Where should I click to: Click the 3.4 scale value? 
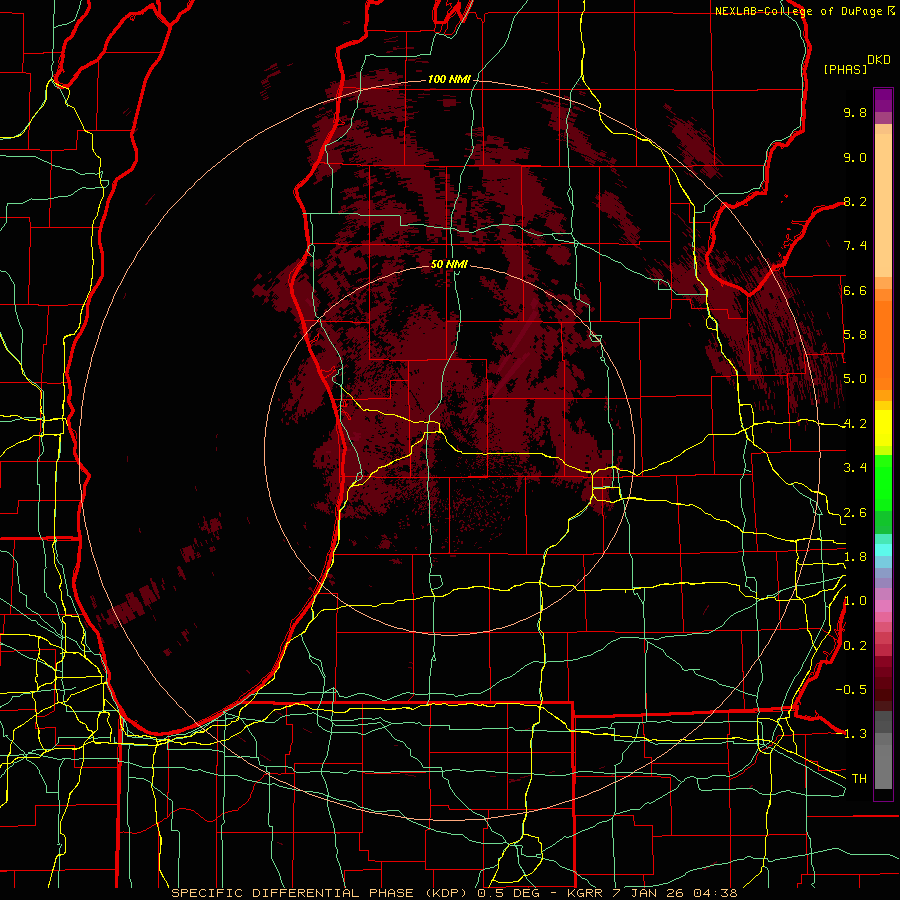(855, 468)
